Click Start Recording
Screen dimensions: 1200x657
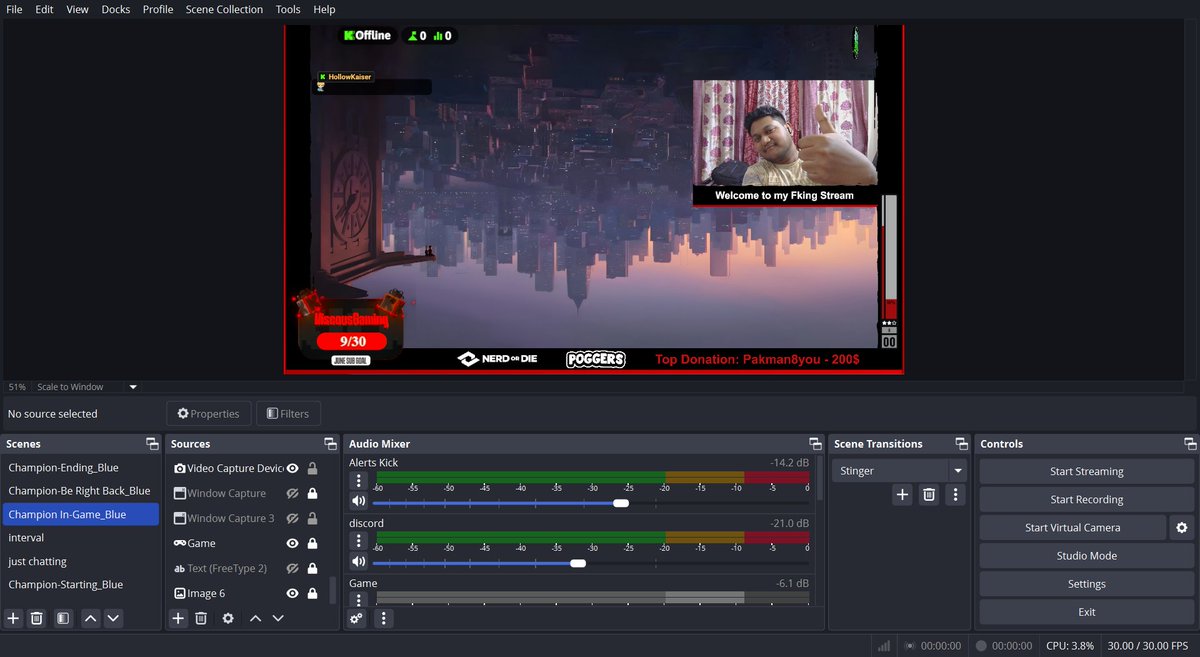[x=1087, y=500]
